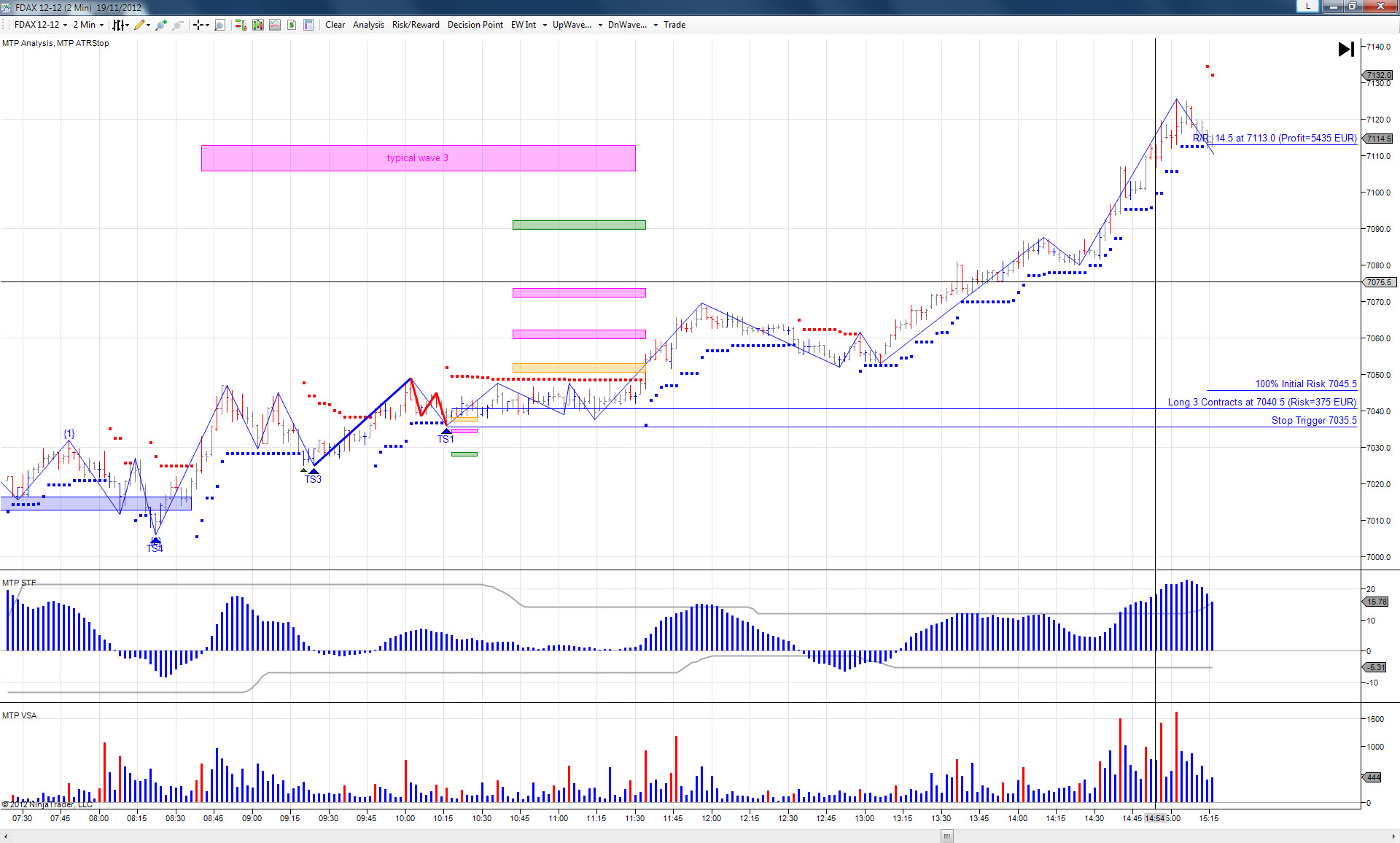Click the L link button in title bar
This screenshot has width=1400, height=843.
point(1308,6)
